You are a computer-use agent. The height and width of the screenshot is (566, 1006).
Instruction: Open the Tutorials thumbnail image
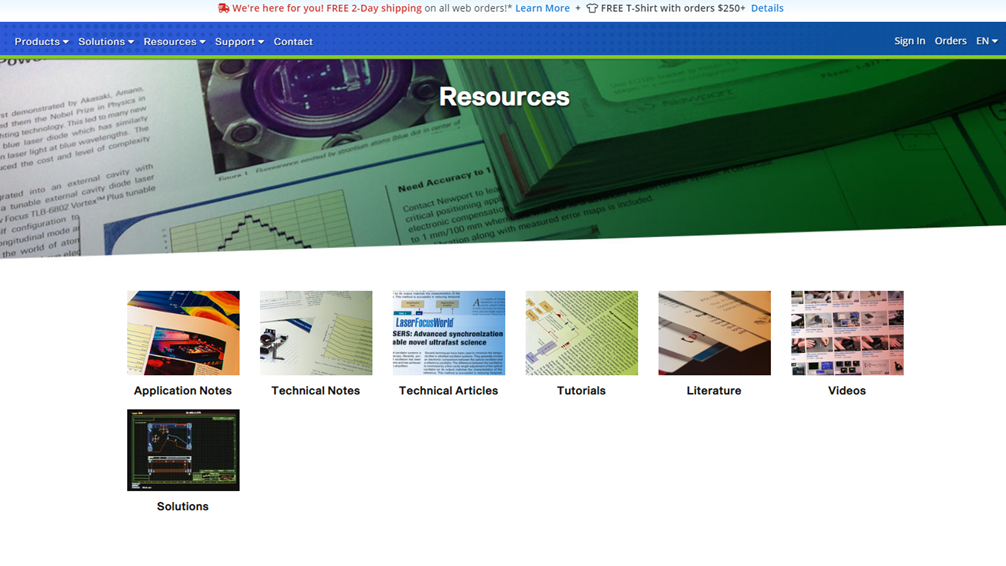(x=581, y=333)
